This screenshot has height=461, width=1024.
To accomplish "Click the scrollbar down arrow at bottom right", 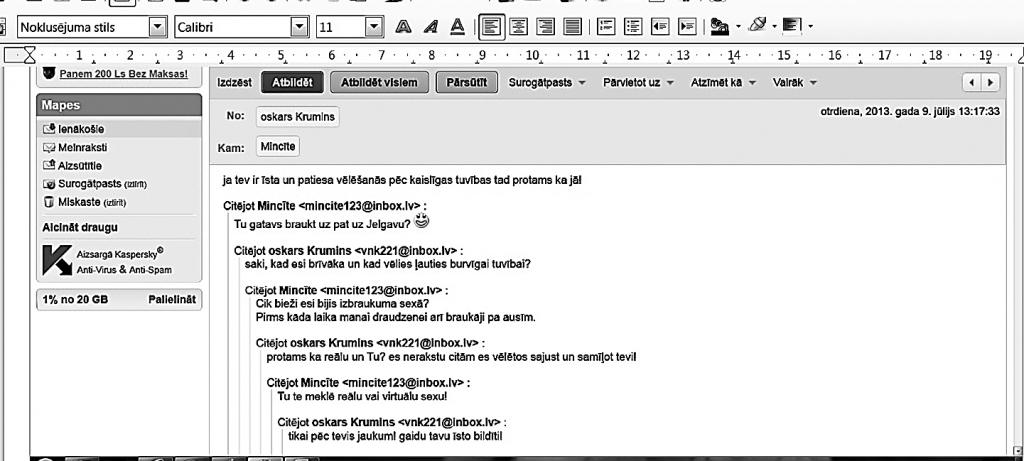I will pyautogui.click(x=1017, y=450).
